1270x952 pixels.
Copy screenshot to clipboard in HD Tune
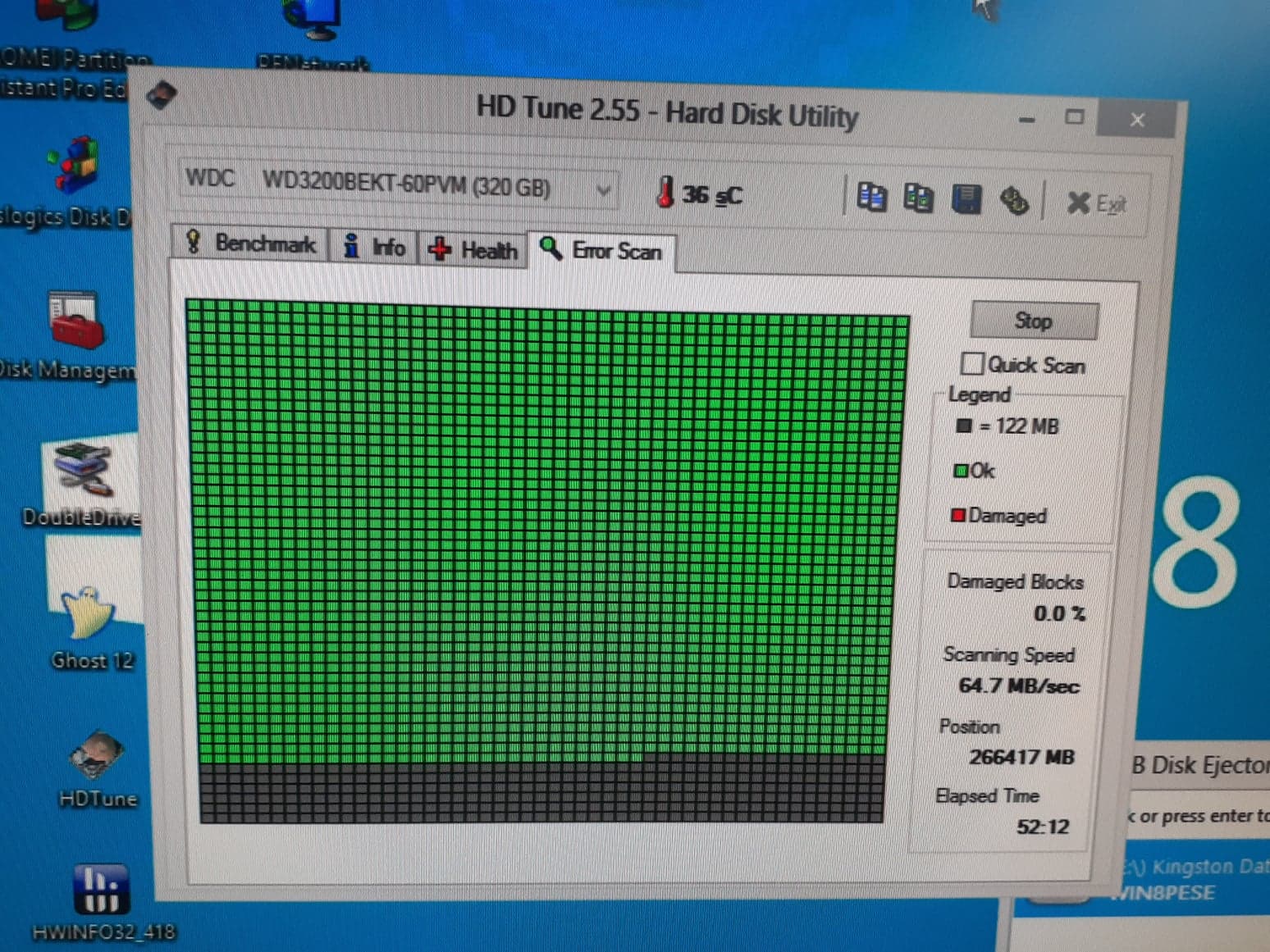pos(919,197)
